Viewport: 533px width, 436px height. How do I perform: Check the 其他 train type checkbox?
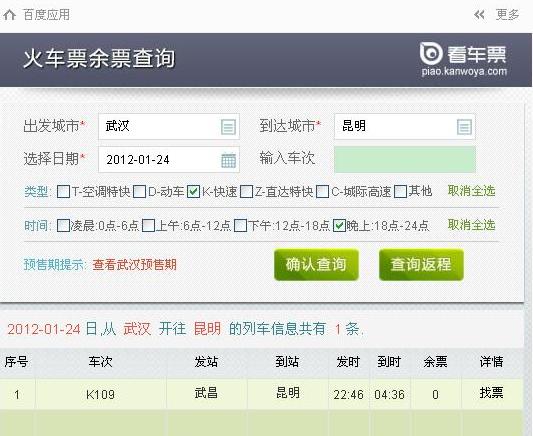(400, 192)
